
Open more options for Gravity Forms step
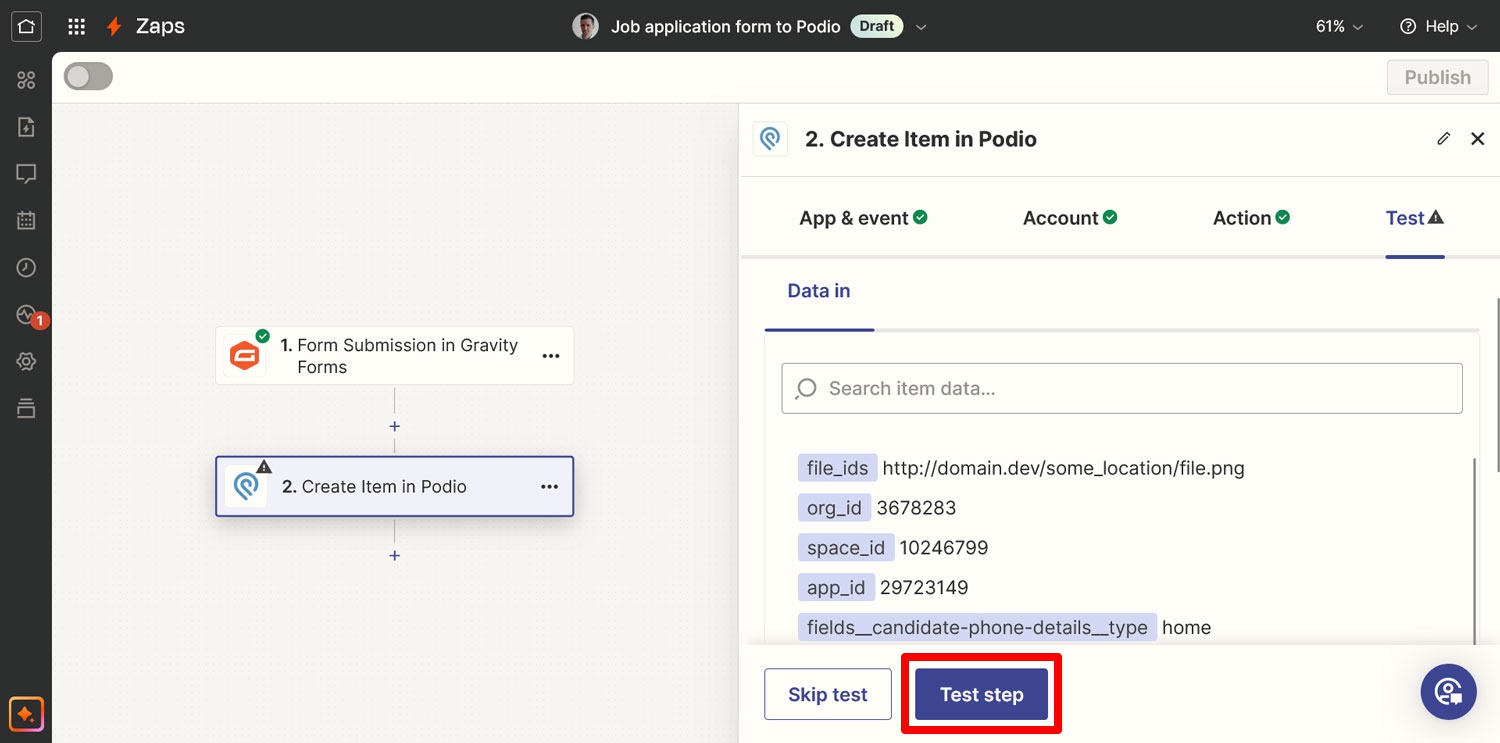pyautogui.click(x=550, y=356)
